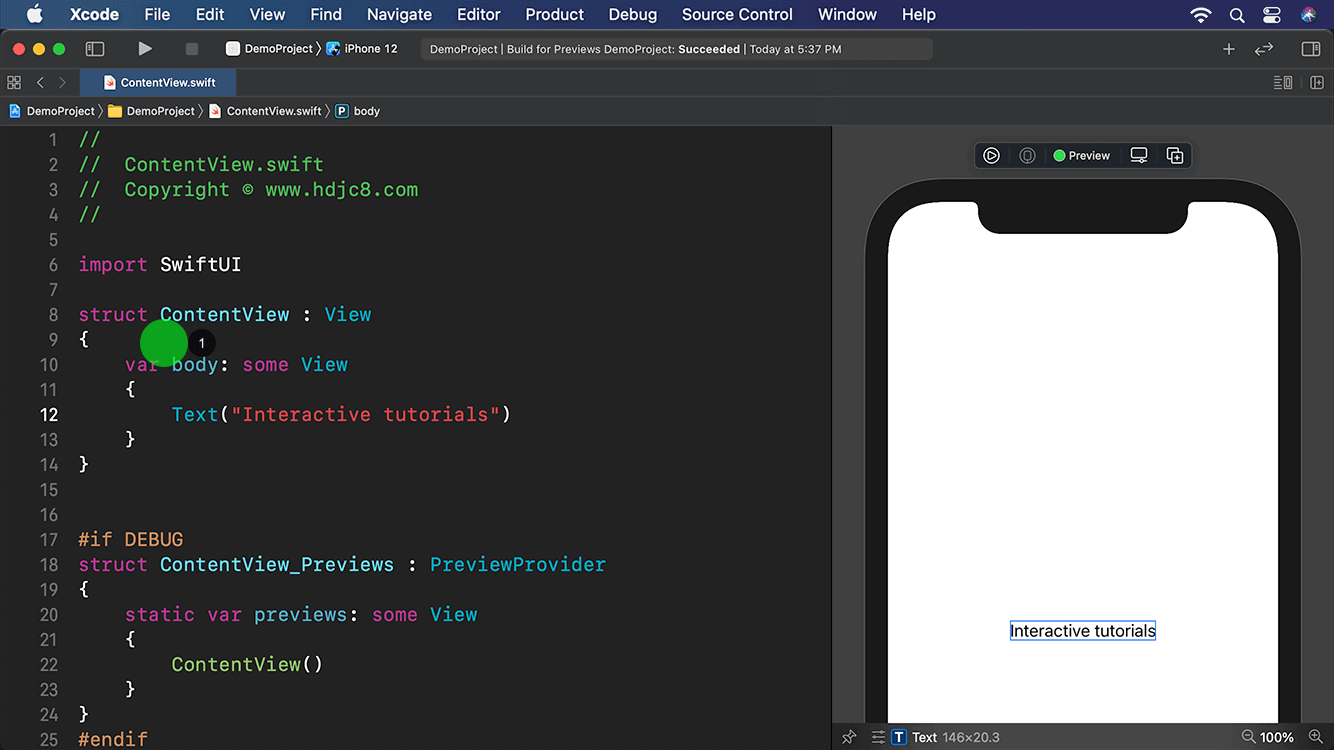1334x750 pixels.
Task: Open the Editor menu
Action: (x=478, y=14)
